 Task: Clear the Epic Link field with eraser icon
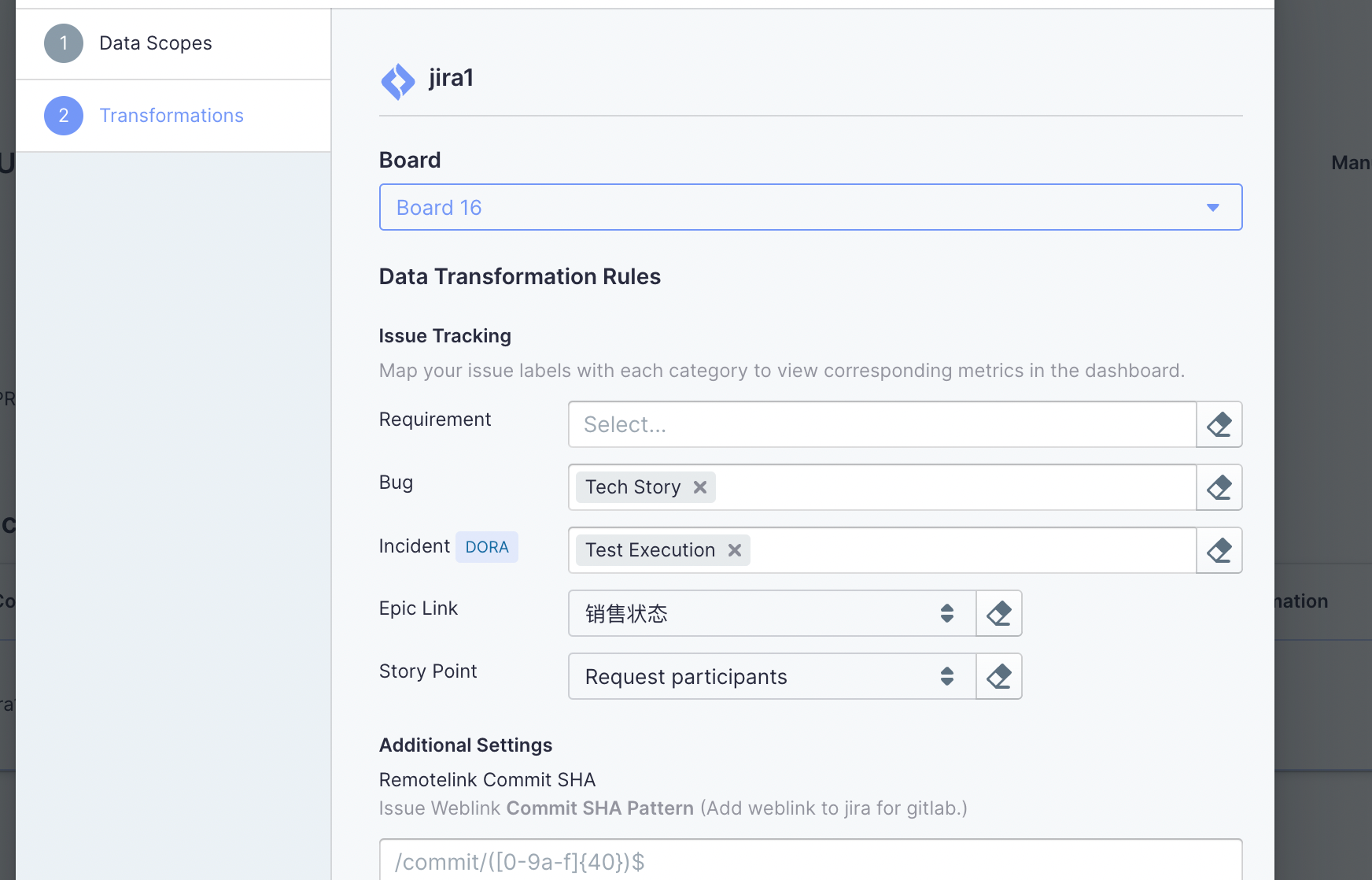coord(999,613)
